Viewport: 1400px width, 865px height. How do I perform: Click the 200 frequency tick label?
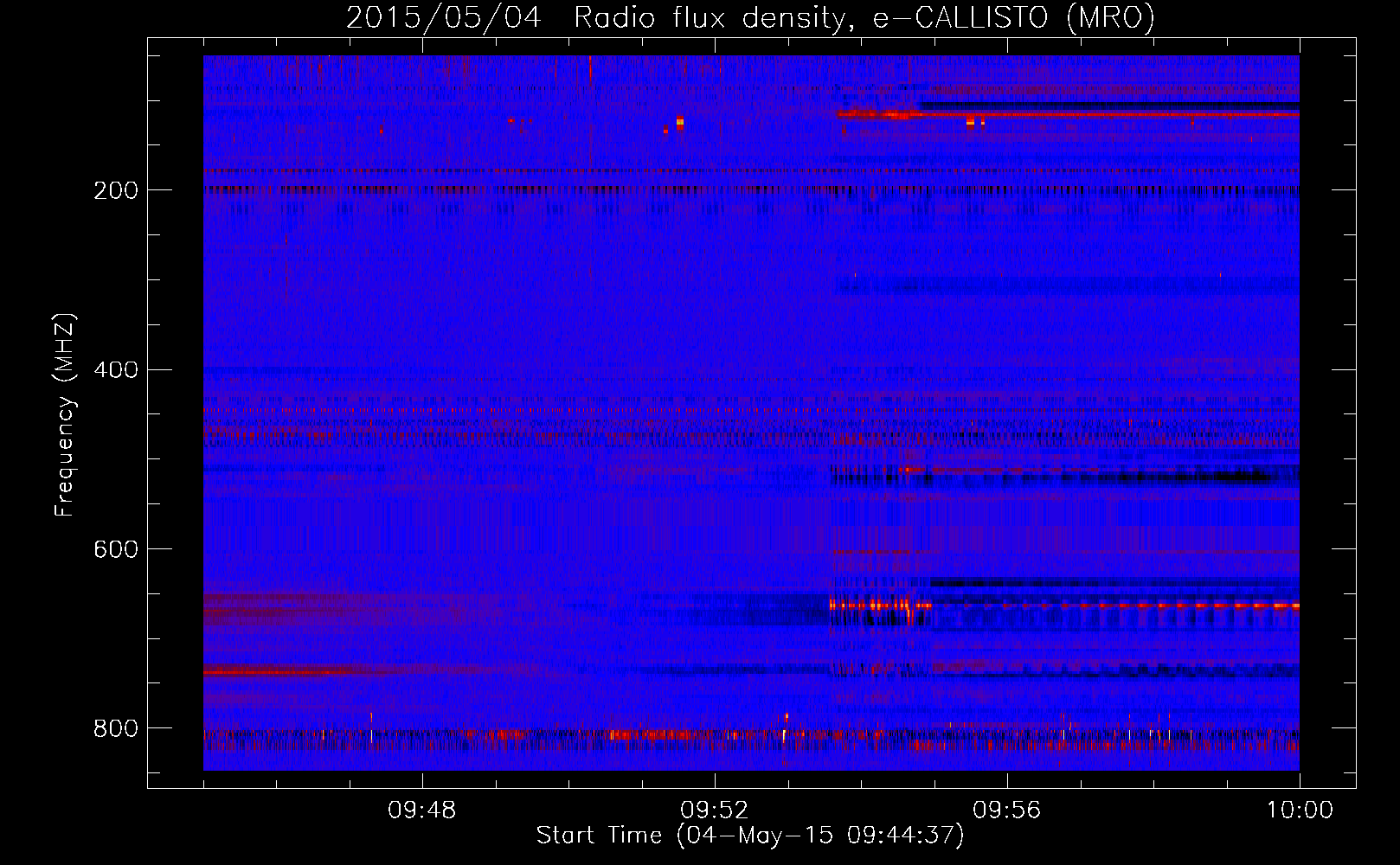[x=115, y=190]
